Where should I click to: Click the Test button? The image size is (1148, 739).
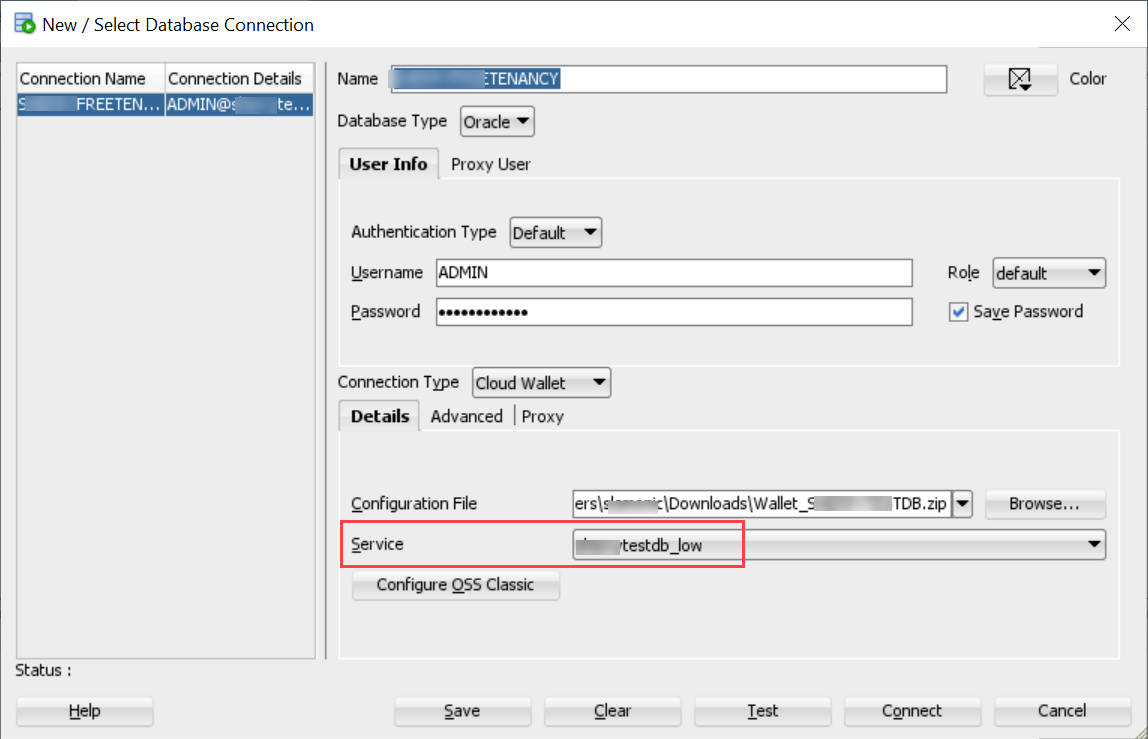point(762,711)
